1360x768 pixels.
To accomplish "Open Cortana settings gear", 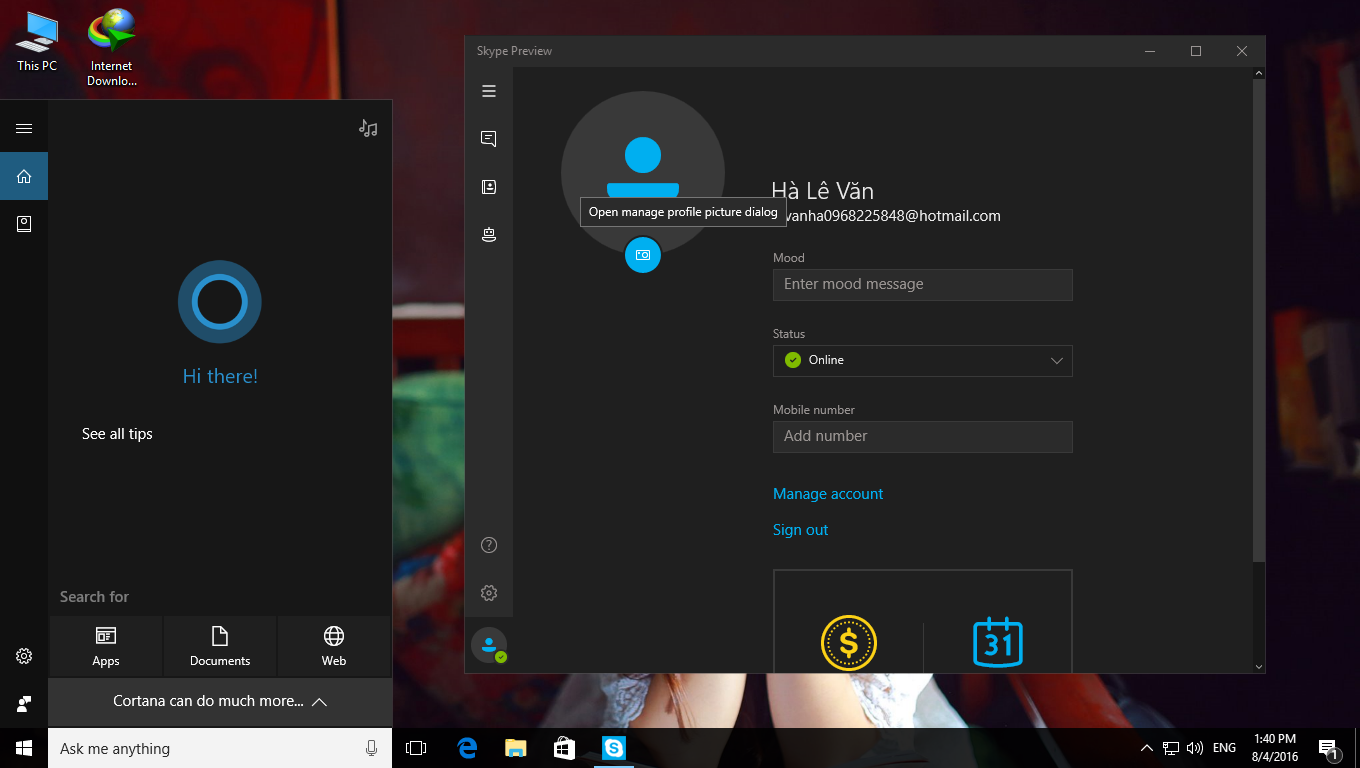I will (24, 656).
